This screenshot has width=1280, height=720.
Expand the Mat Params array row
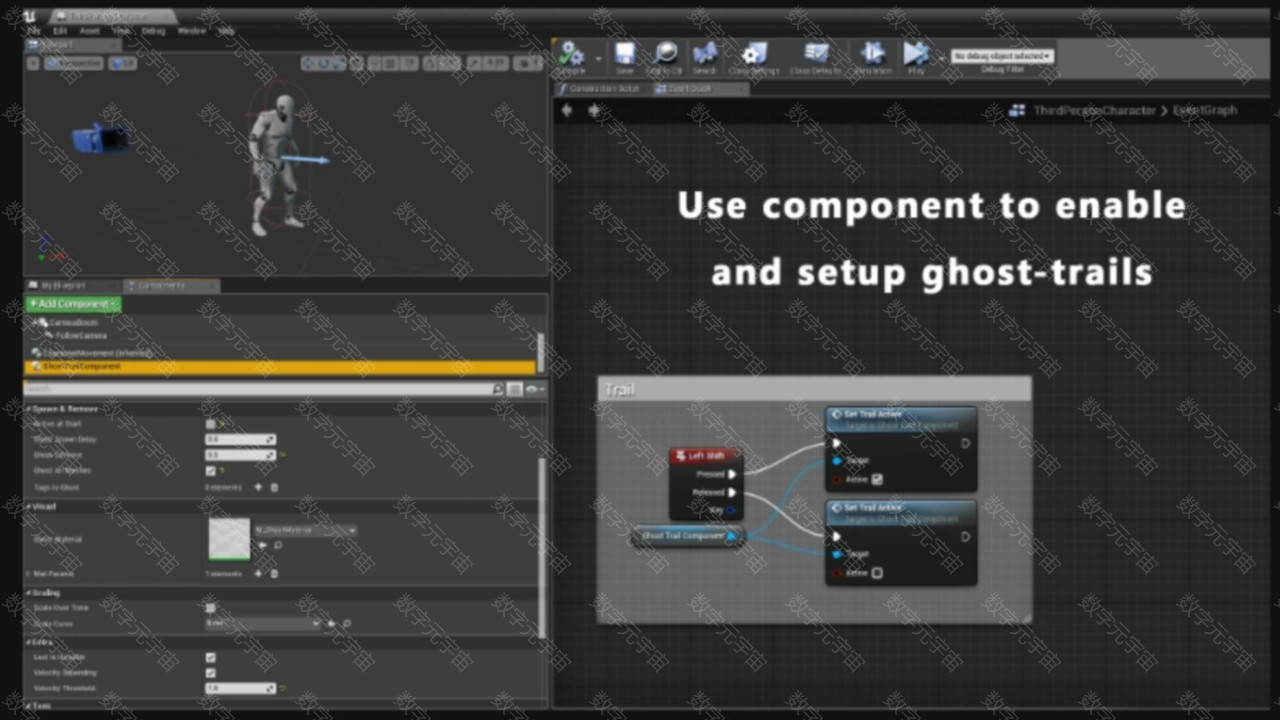[28, 574]
